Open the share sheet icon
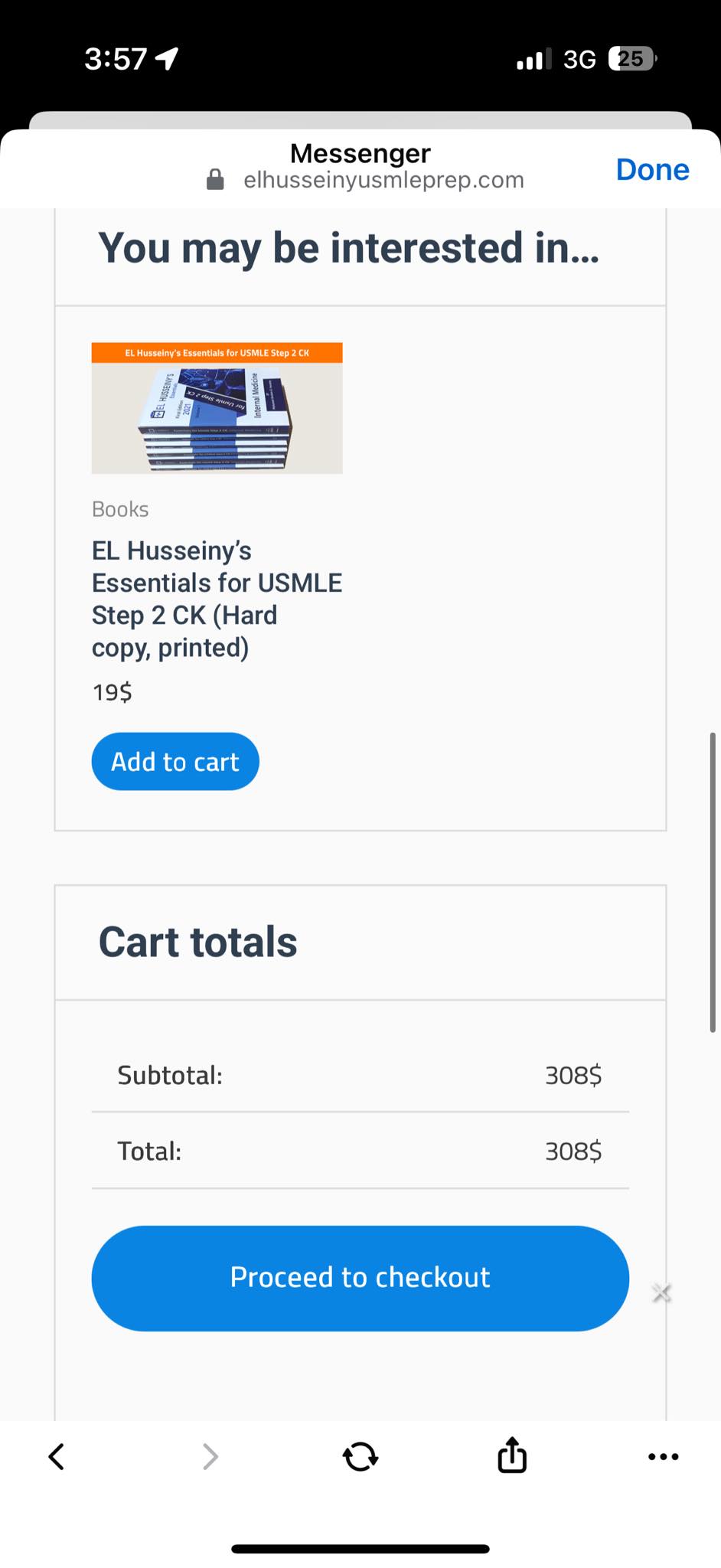The width and height of the screenshot is (721, 1568). [x=512, y=1455]
